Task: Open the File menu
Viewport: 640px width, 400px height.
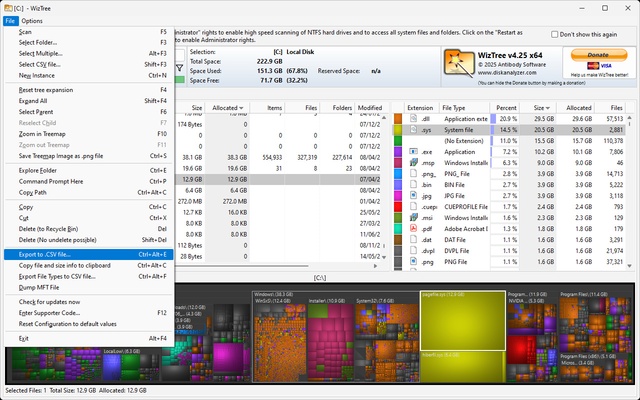Action: [10, 21]
